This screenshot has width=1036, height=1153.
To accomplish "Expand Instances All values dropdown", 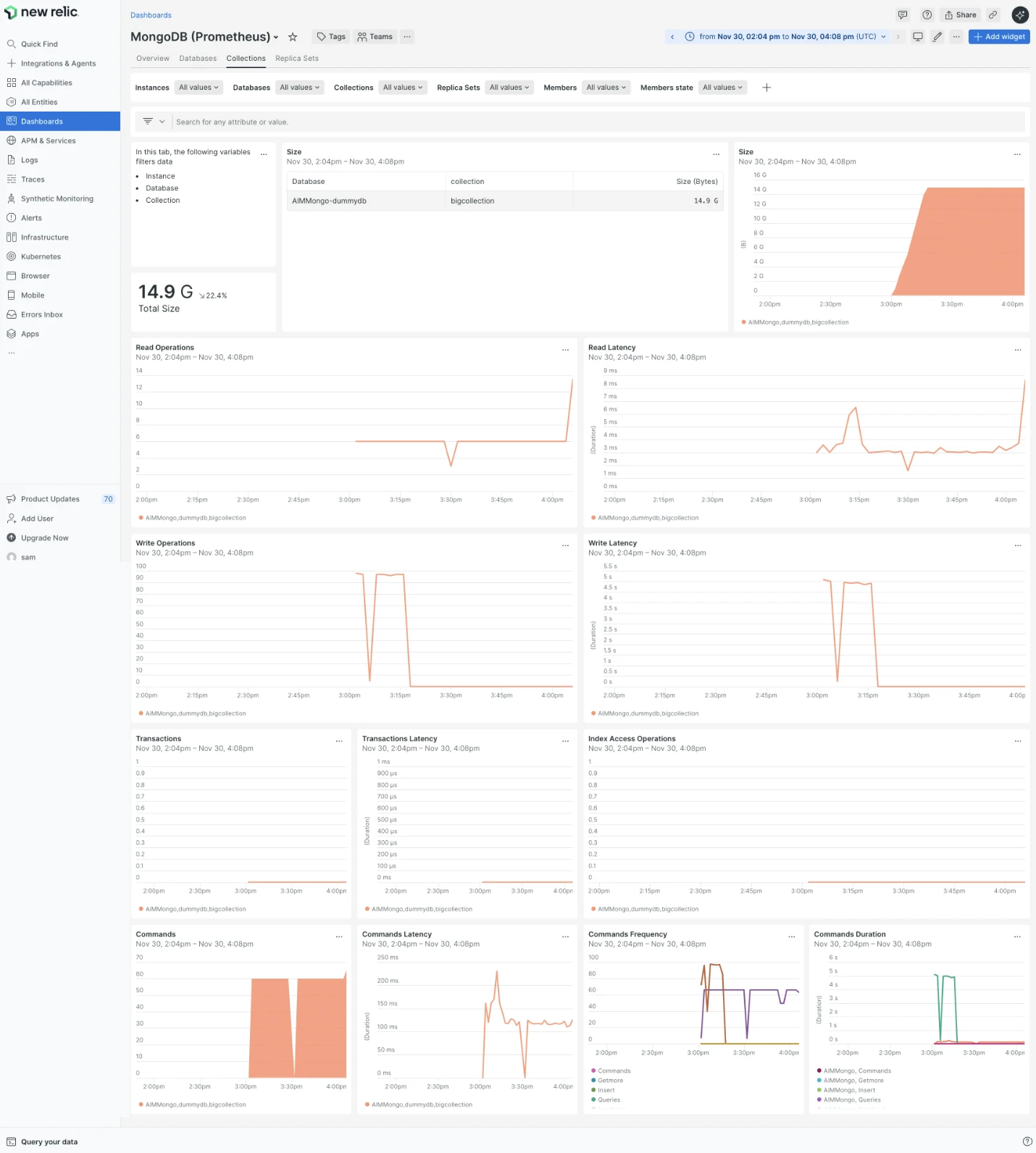I will click(199, 88).
